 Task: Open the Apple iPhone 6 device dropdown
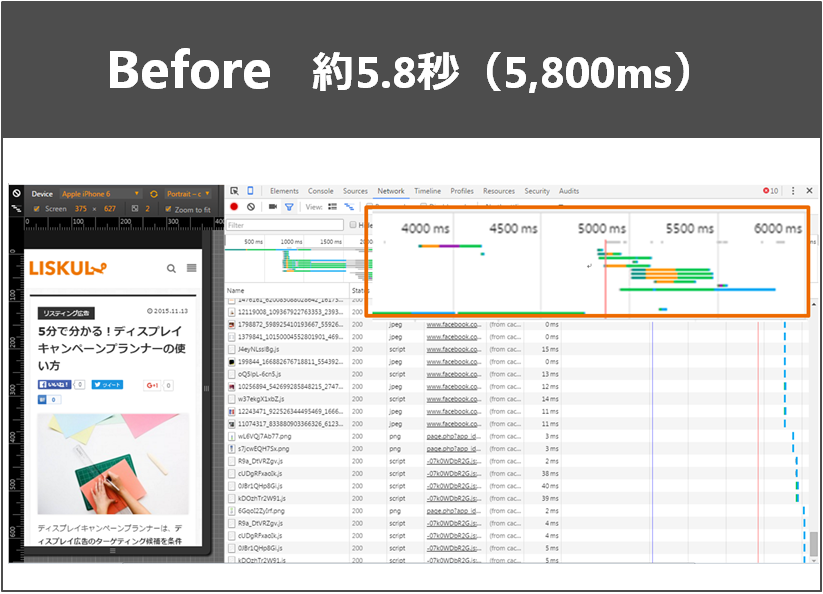pyautogui.click(x=100, y=194)
